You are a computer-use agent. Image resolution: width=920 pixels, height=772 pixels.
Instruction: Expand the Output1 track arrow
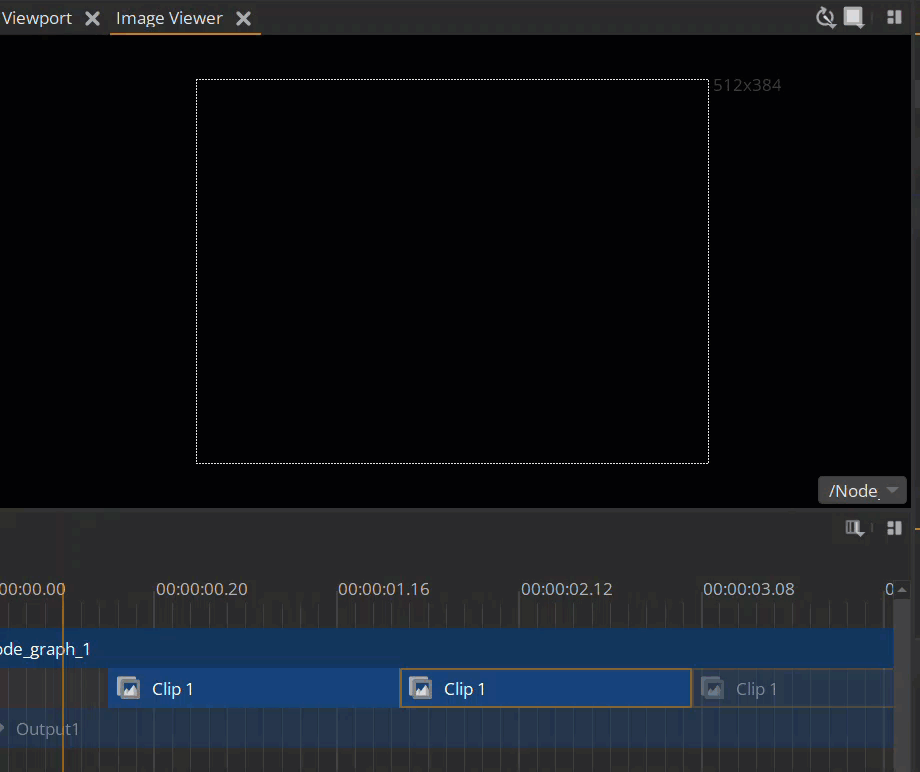(3, 728)
